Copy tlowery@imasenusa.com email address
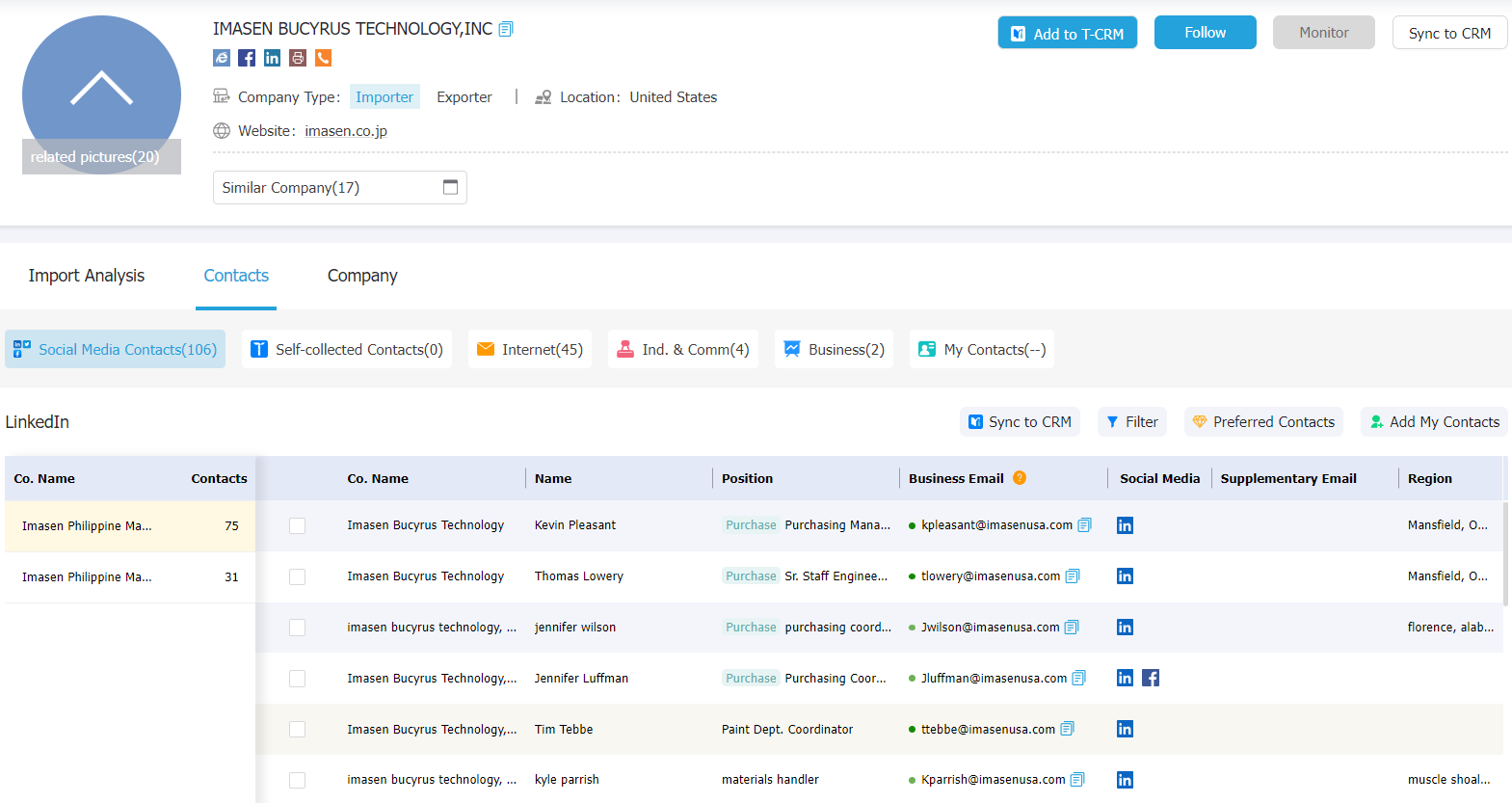The image size is (1512, 803). coord(1073,576)
